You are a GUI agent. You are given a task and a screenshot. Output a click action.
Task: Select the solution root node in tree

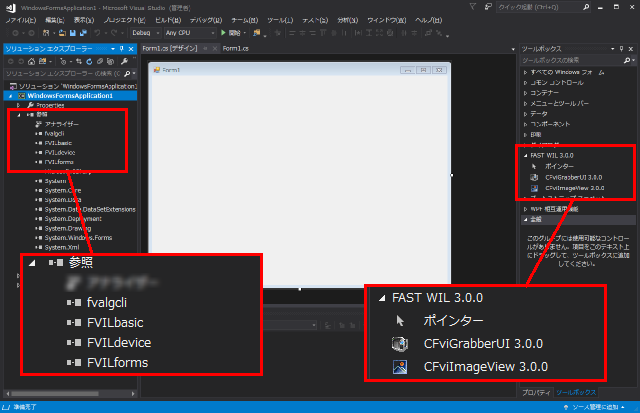coord(73,86)
